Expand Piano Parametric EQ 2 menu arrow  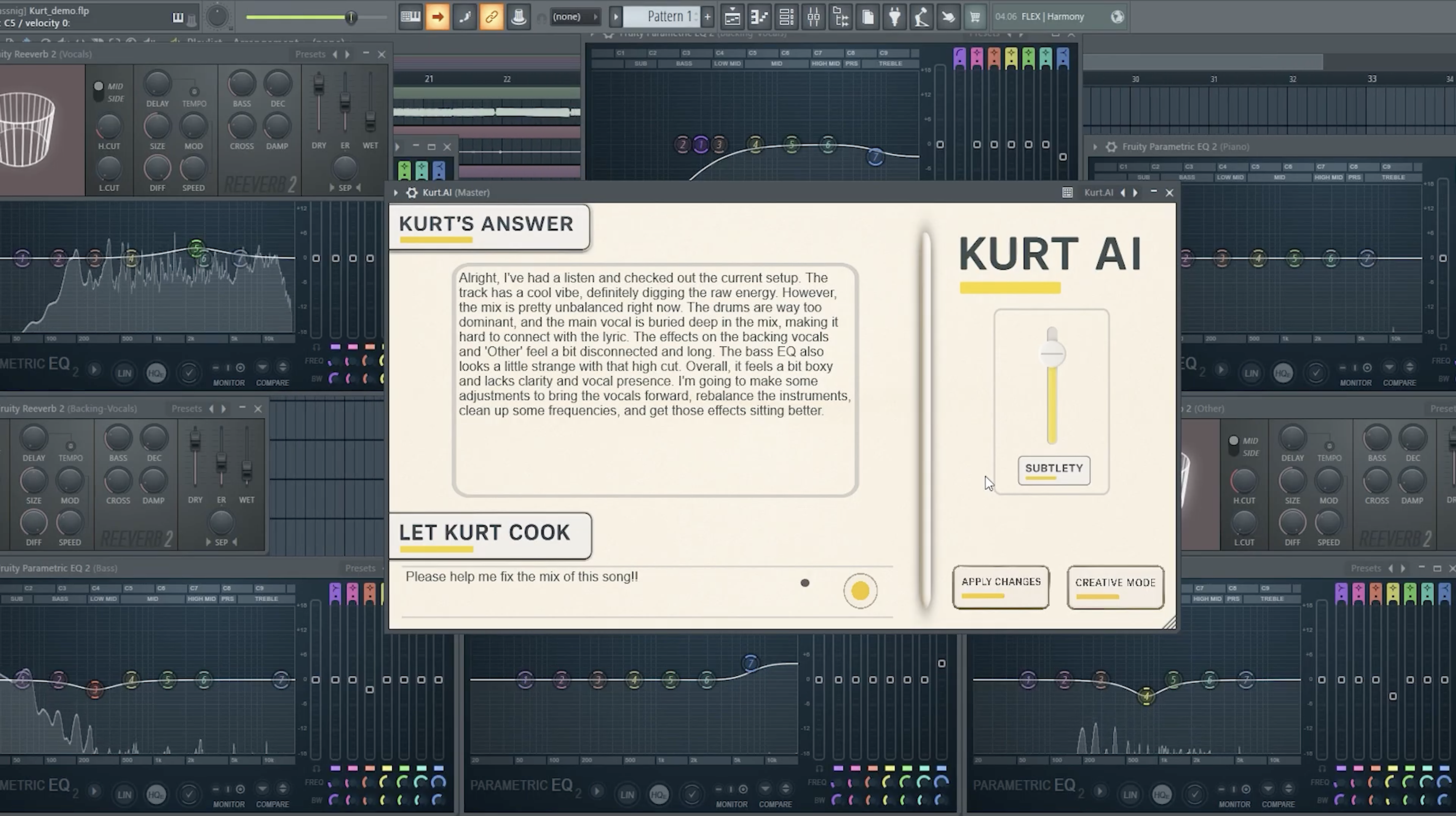coord(1095,147)
